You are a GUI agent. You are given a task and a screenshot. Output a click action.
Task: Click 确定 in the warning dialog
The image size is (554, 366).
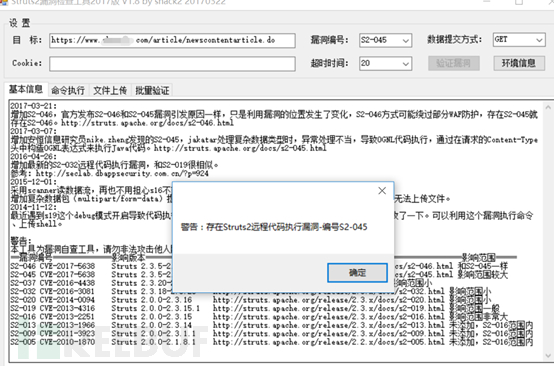[x=357, y=272]
